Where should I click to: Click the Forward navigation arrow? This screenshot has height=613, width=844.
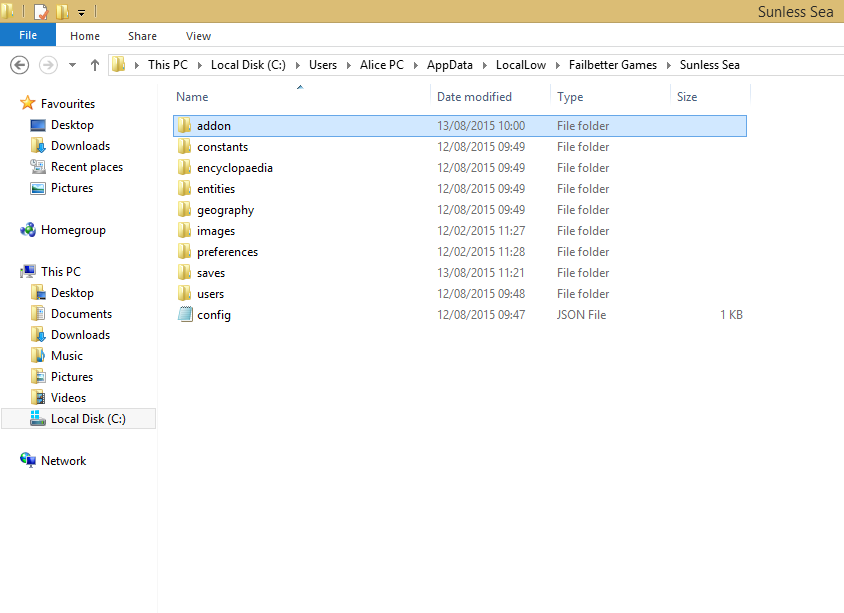point(48,65)
